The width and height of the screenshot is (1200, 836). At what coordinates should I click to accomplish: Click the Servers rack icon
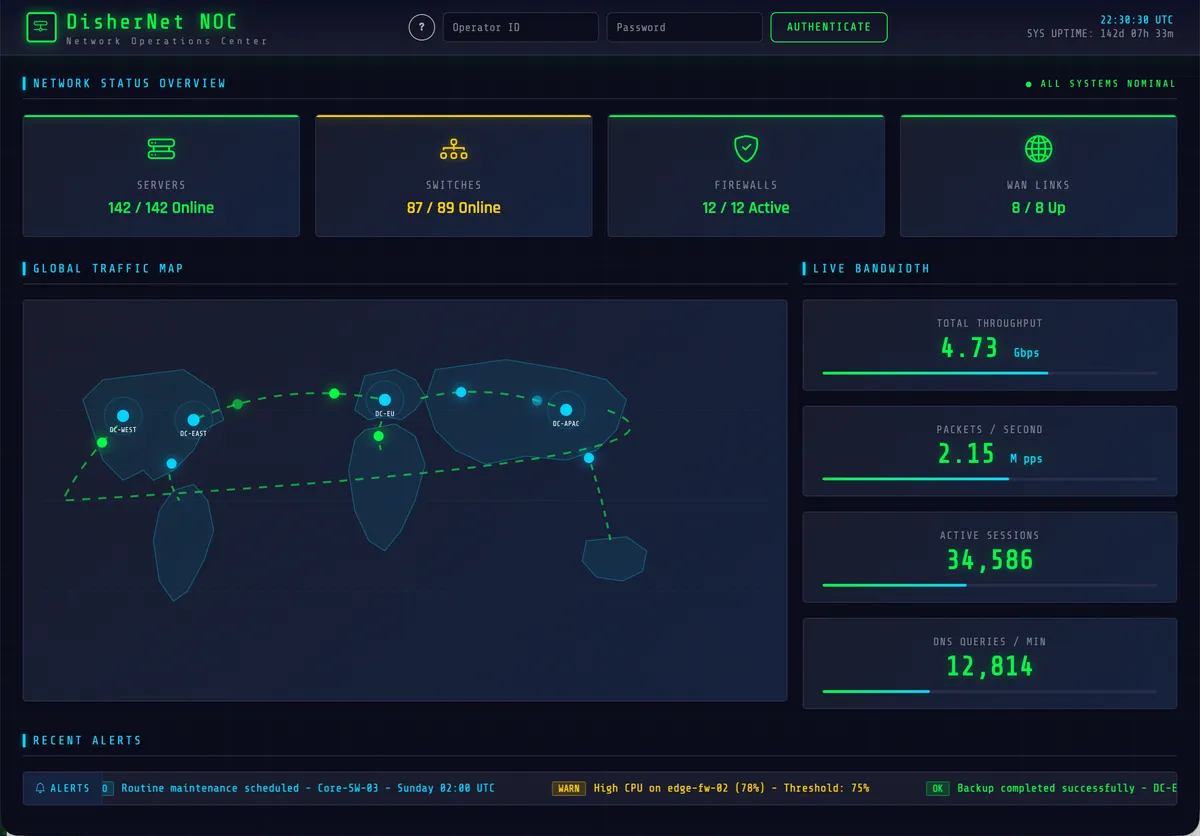point(161,149)
